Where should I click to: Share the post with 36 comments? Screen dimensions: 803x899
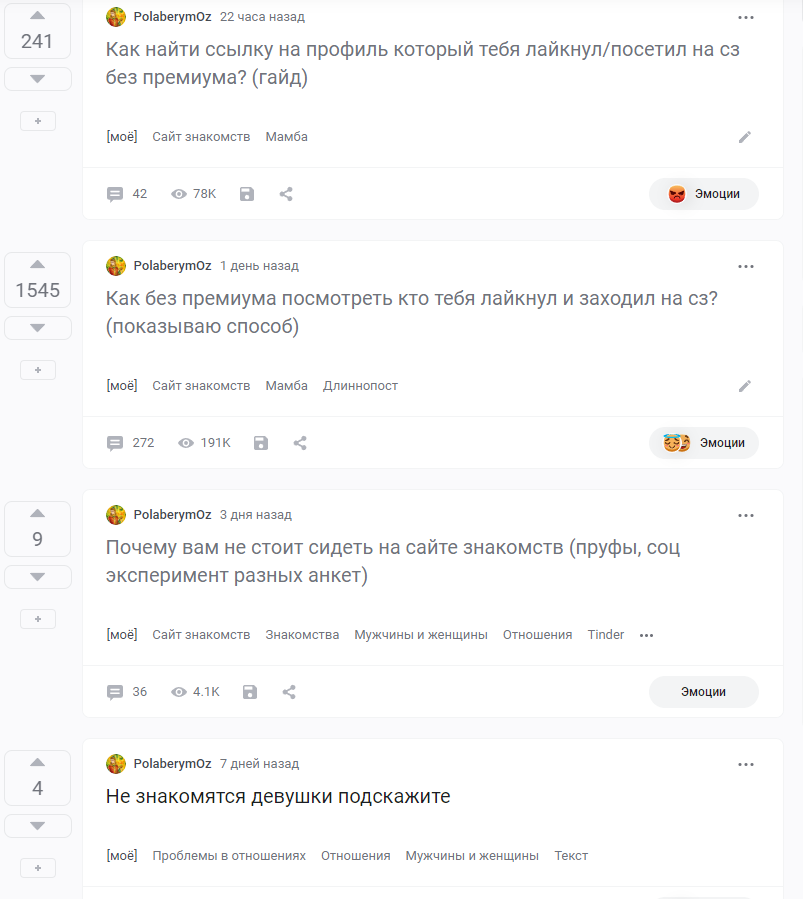(x=289, y=692)
